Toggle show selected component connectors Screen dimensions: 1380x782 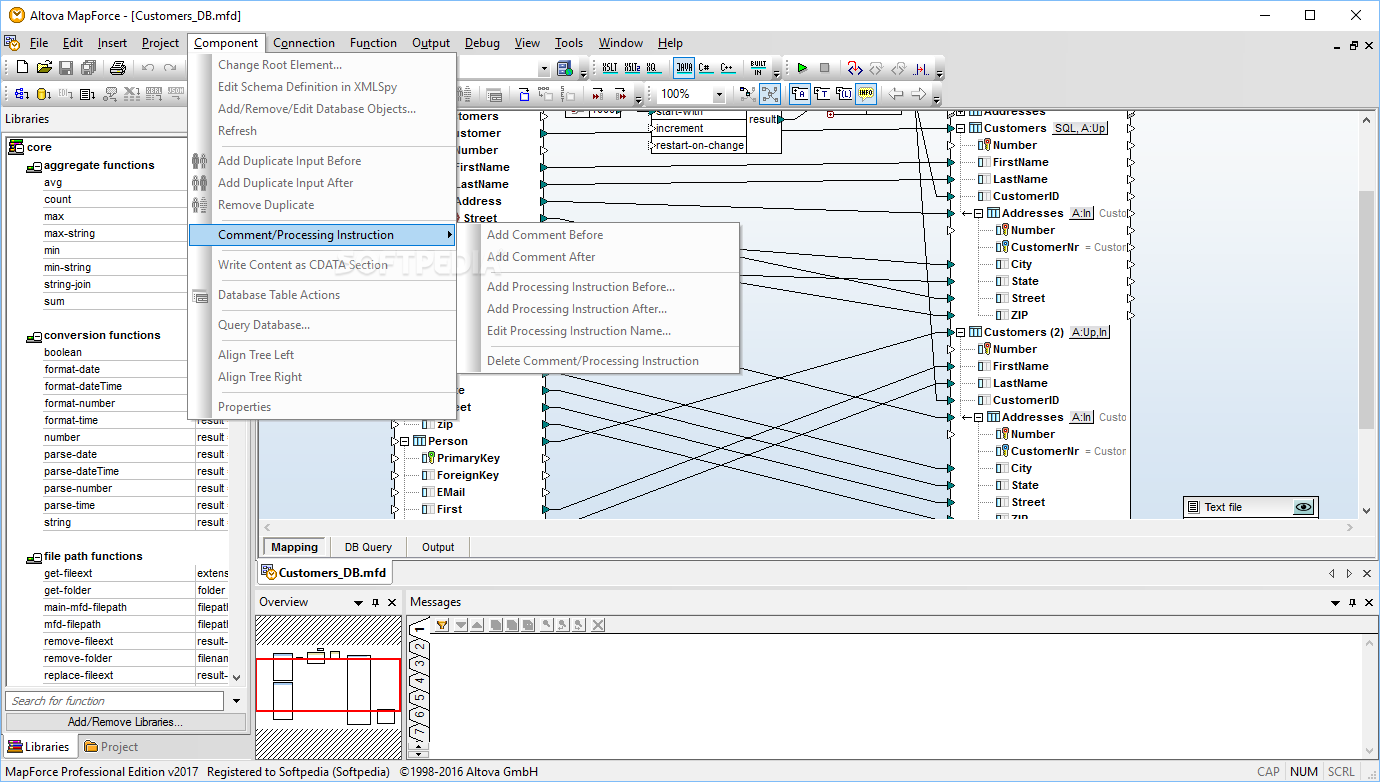click(748, 94)
